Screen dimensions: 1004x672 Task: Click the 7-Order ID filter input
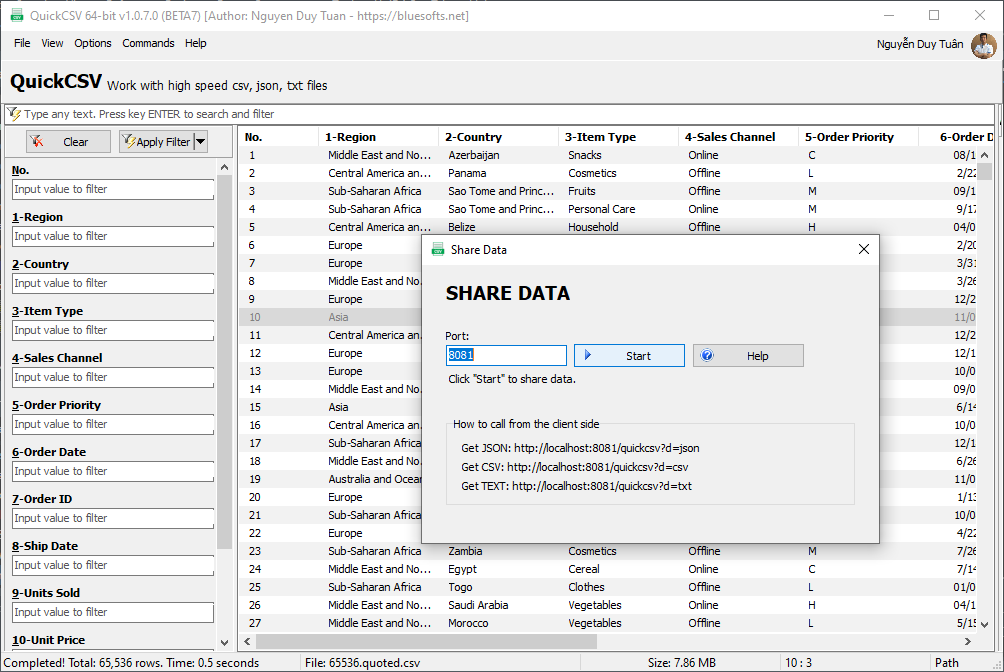[113, 518]
